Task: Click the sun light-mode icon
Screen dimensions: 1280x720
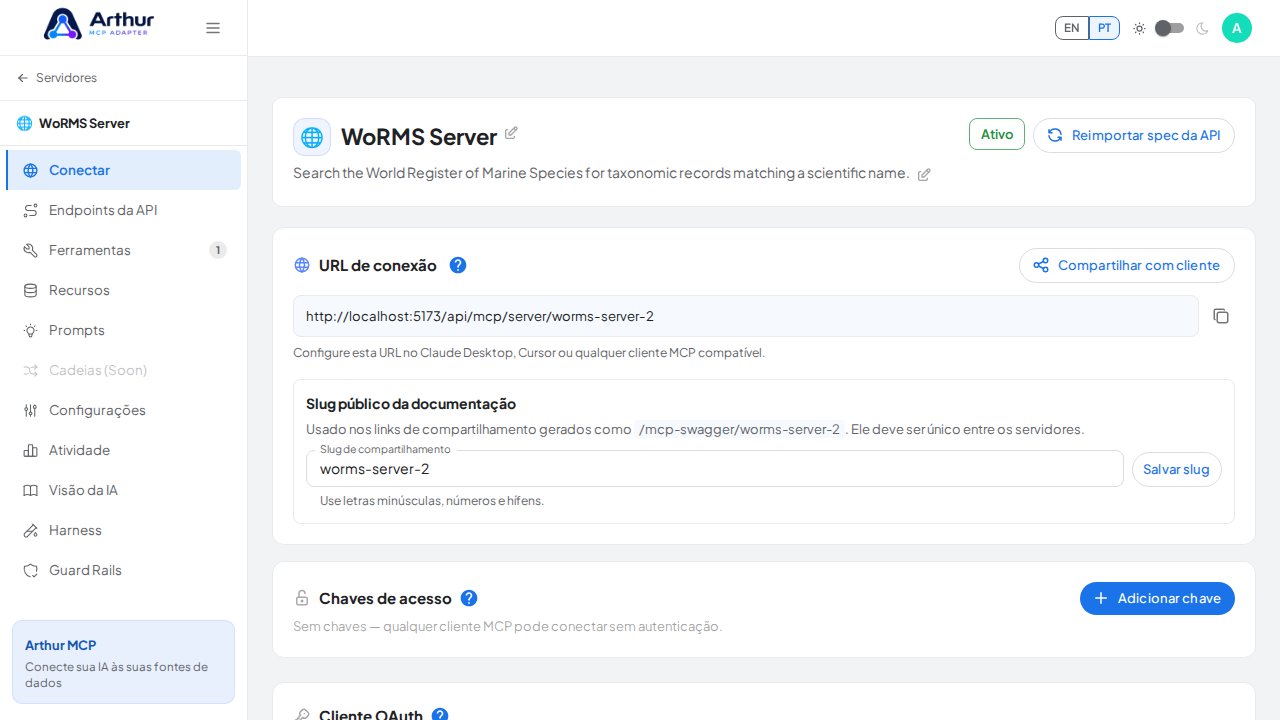Action: [x=1139, y=28]
